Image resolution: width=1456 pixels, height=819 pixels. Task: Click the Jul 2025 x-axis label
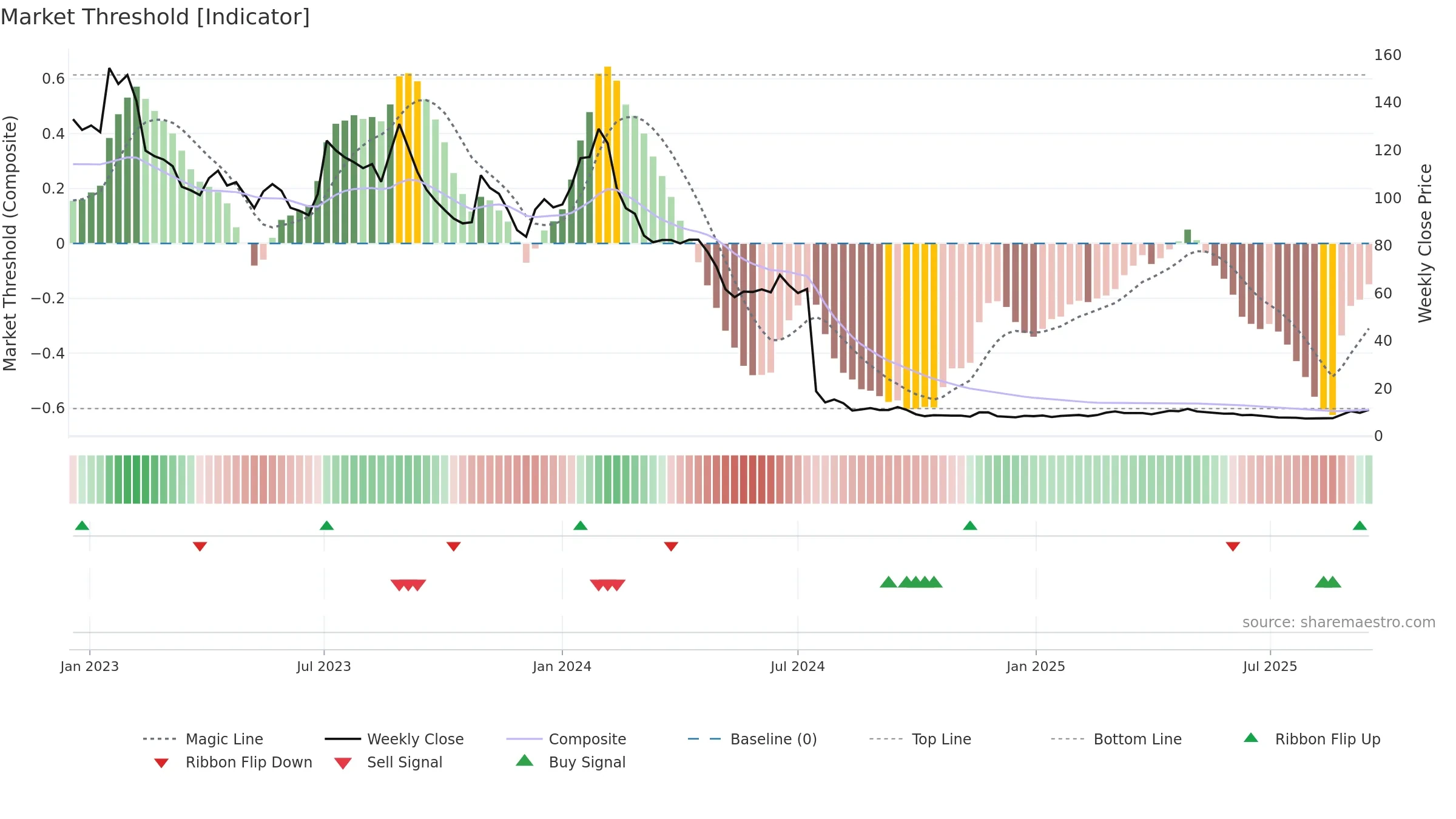tap(1270, 666)
